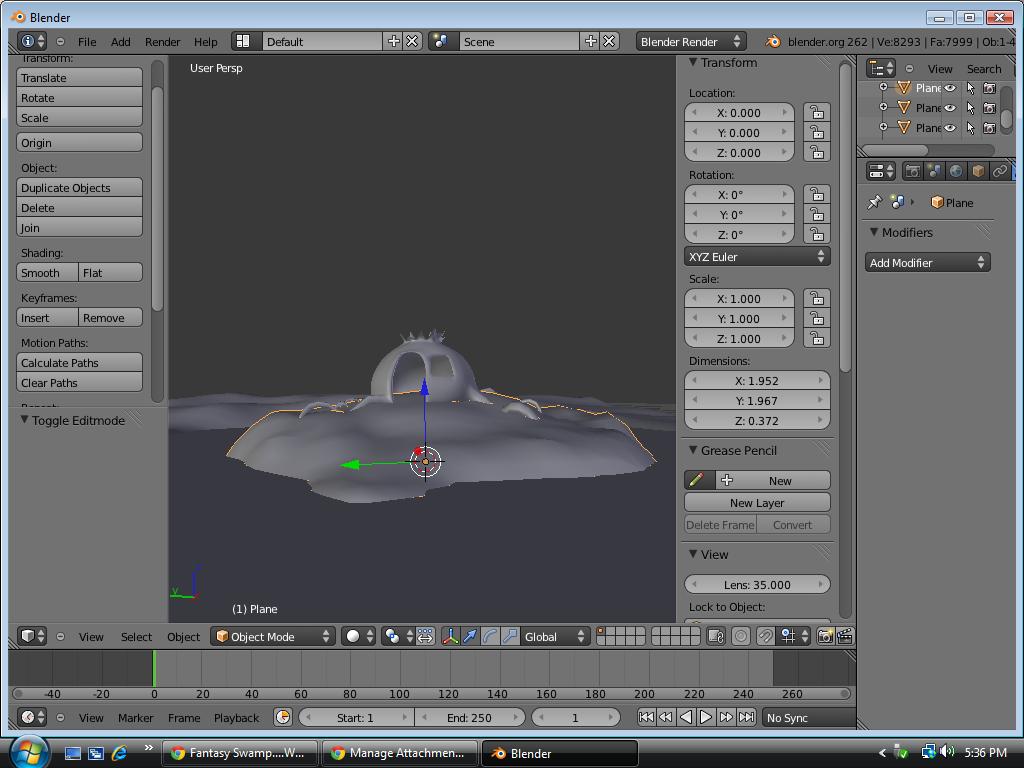
Task: Open the Blender Render engine dropdown
Action: click(x=691, y=41)
